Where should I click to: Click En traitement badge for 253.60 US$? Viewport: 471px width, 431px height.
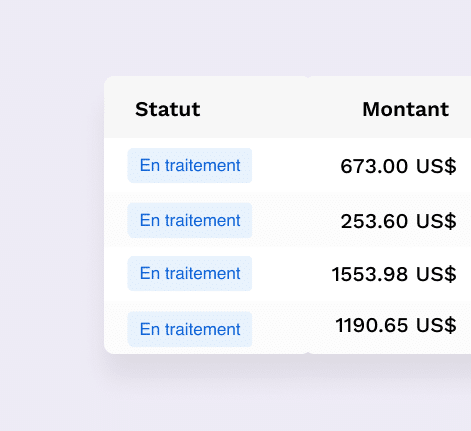tap(190, 220)
